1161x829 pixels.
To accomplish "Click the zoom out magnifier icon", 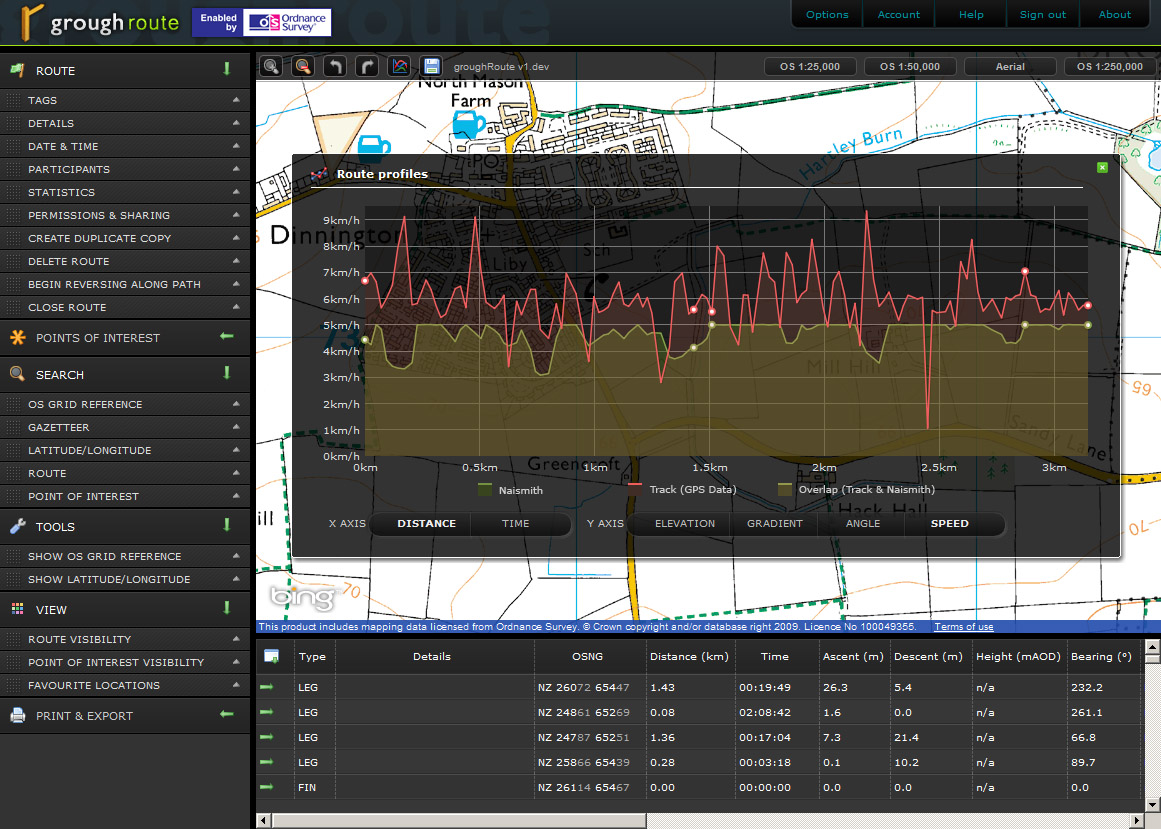I will point(303,67).
